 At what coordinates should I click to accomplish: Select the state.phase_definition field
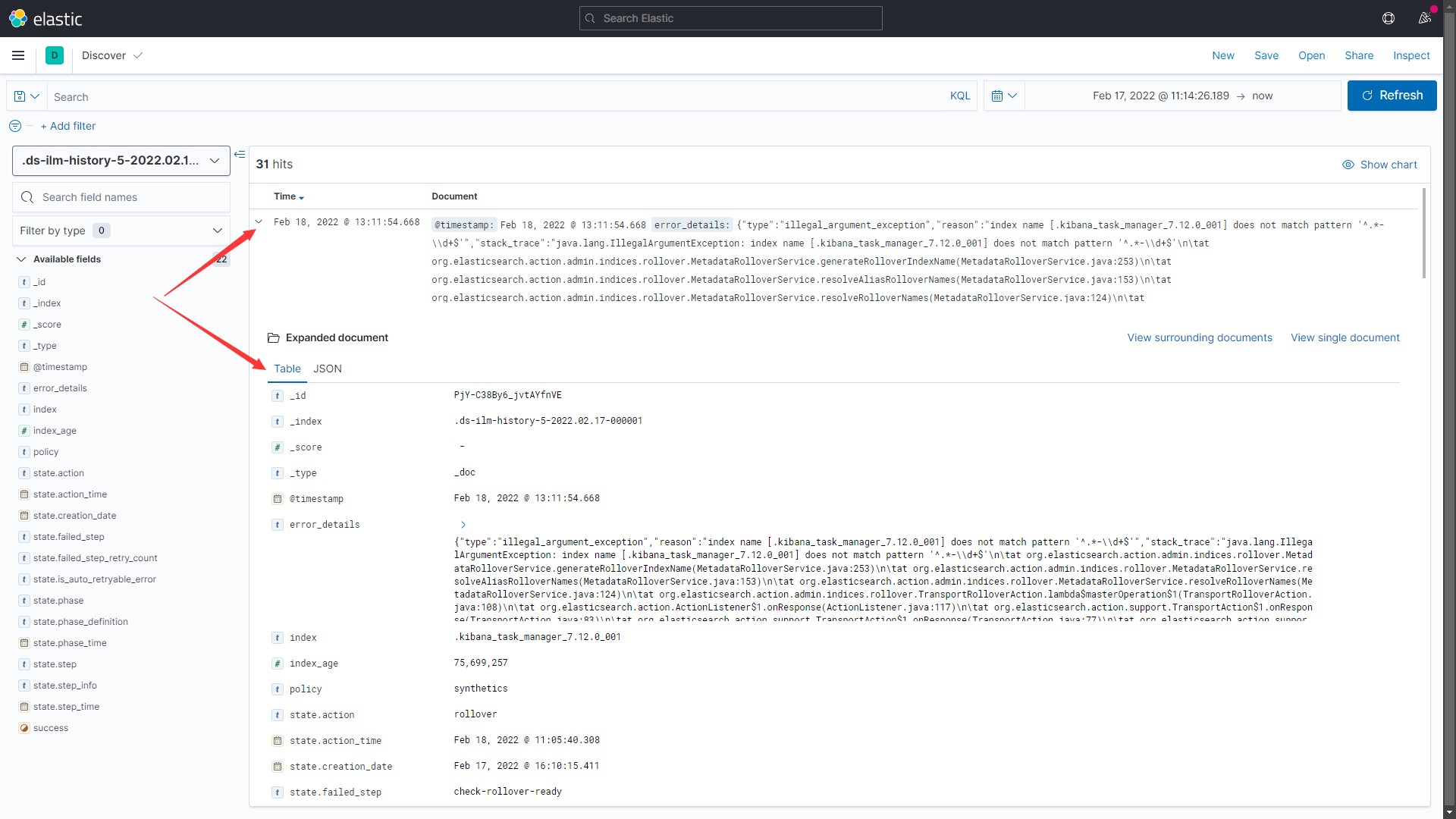pos(80,622)
